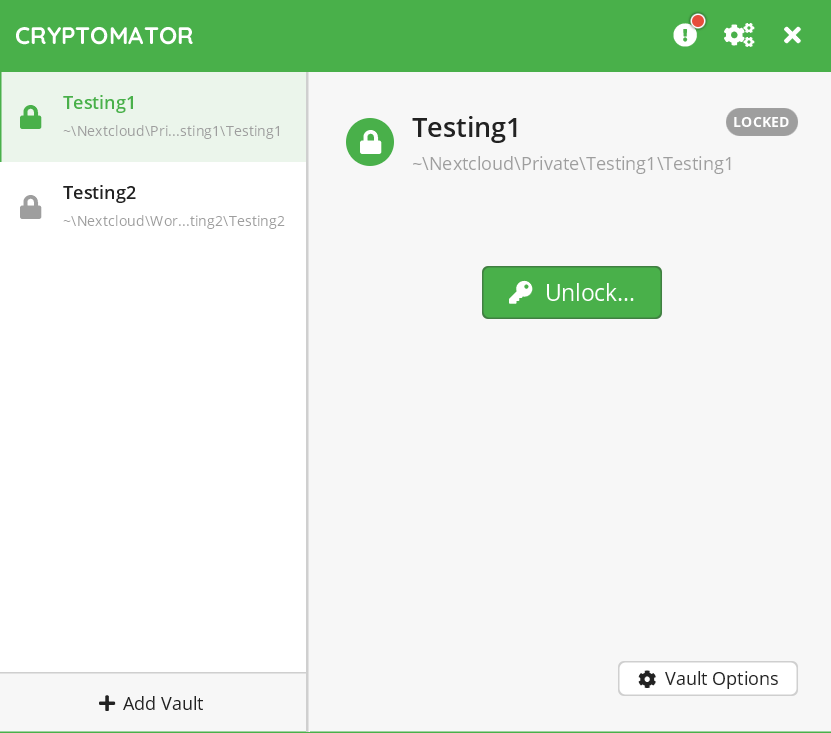Click the LOCKED status badge

click(761, 122)
